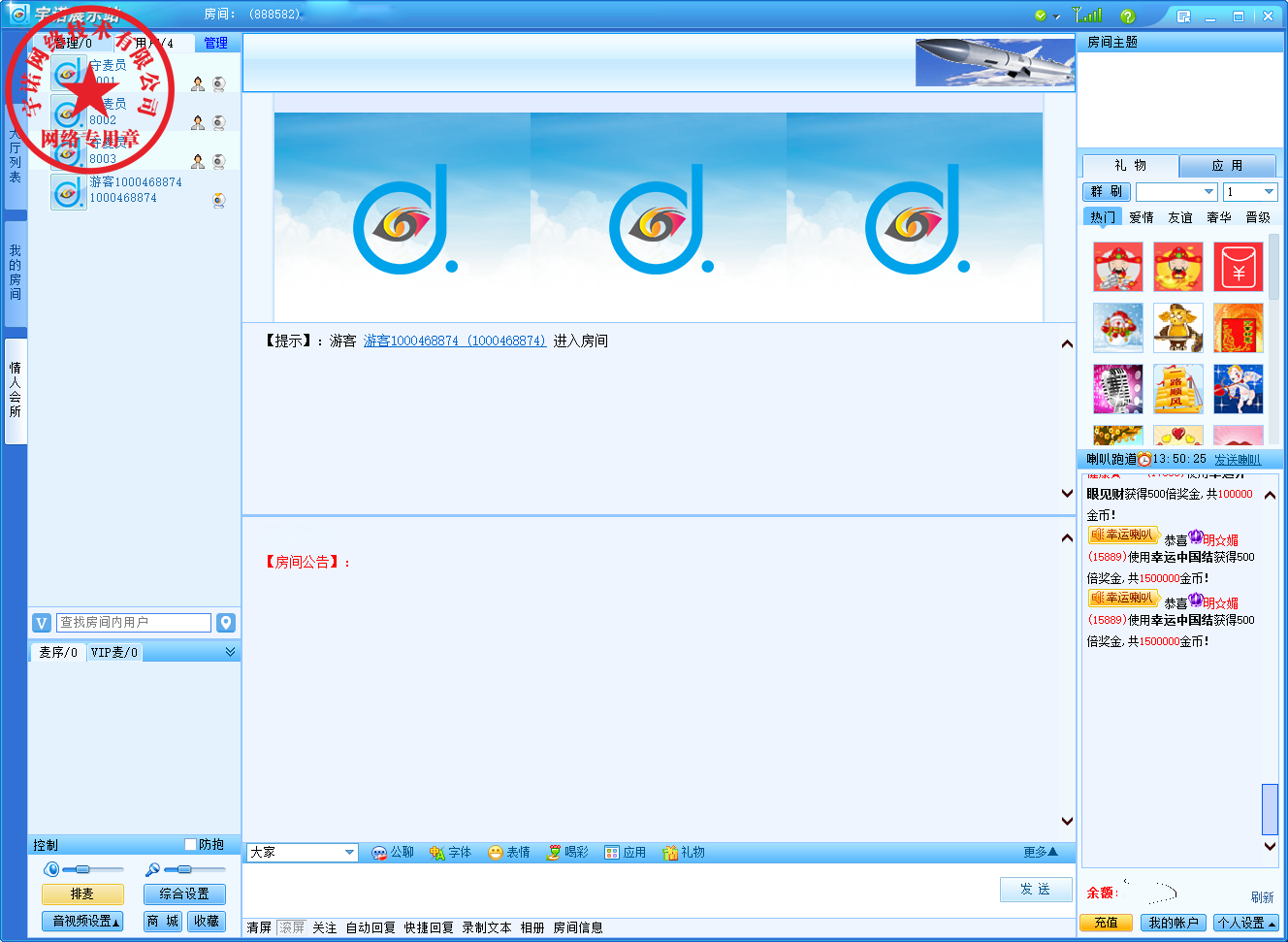1288x942 pixels.
Task: Open the 公聊 public chat option
Action: tap(393, 853)
